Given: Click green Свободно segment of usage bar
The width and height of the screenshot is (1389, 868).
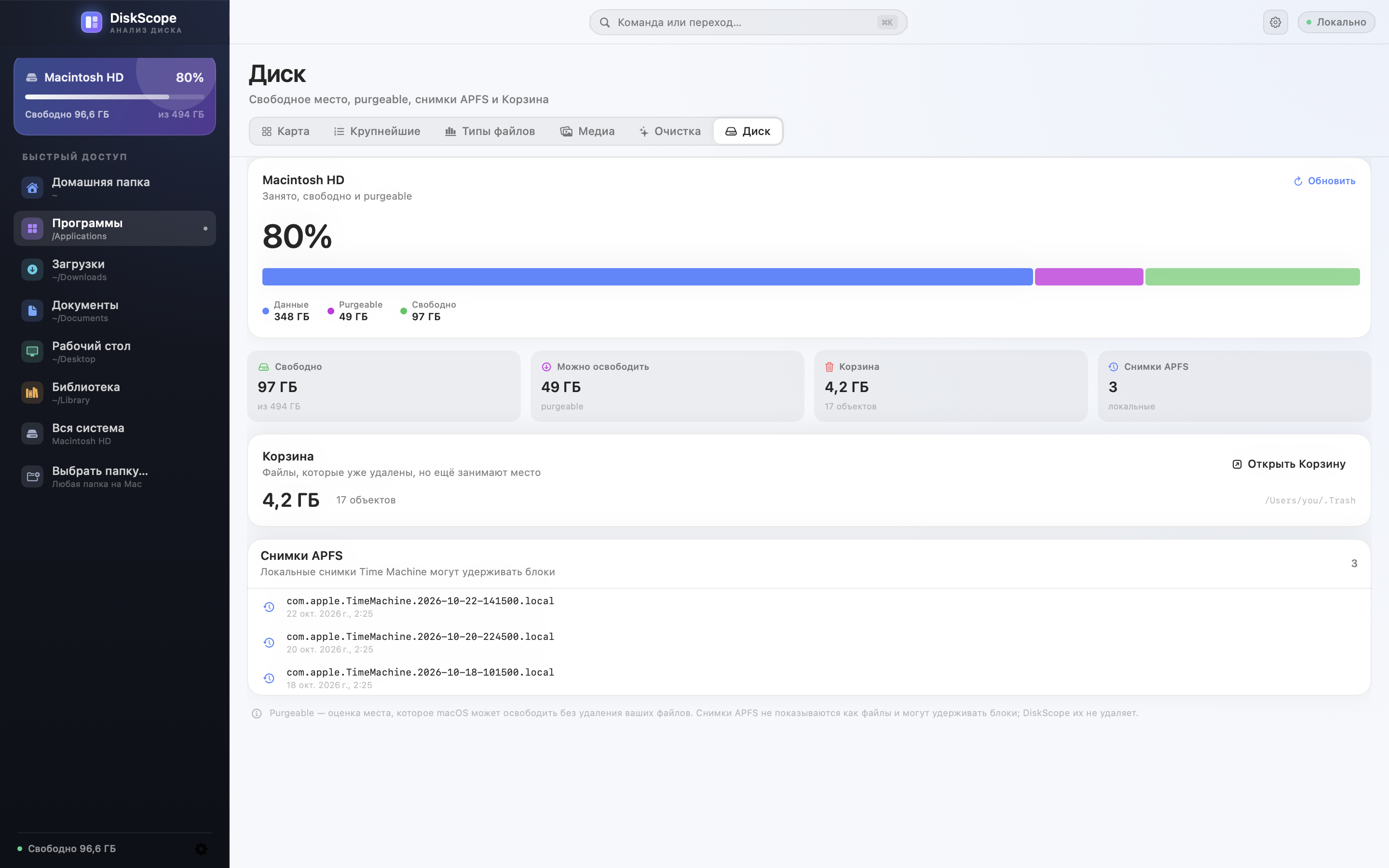Looking at the screenshot, I should (x=1253, y=277).
